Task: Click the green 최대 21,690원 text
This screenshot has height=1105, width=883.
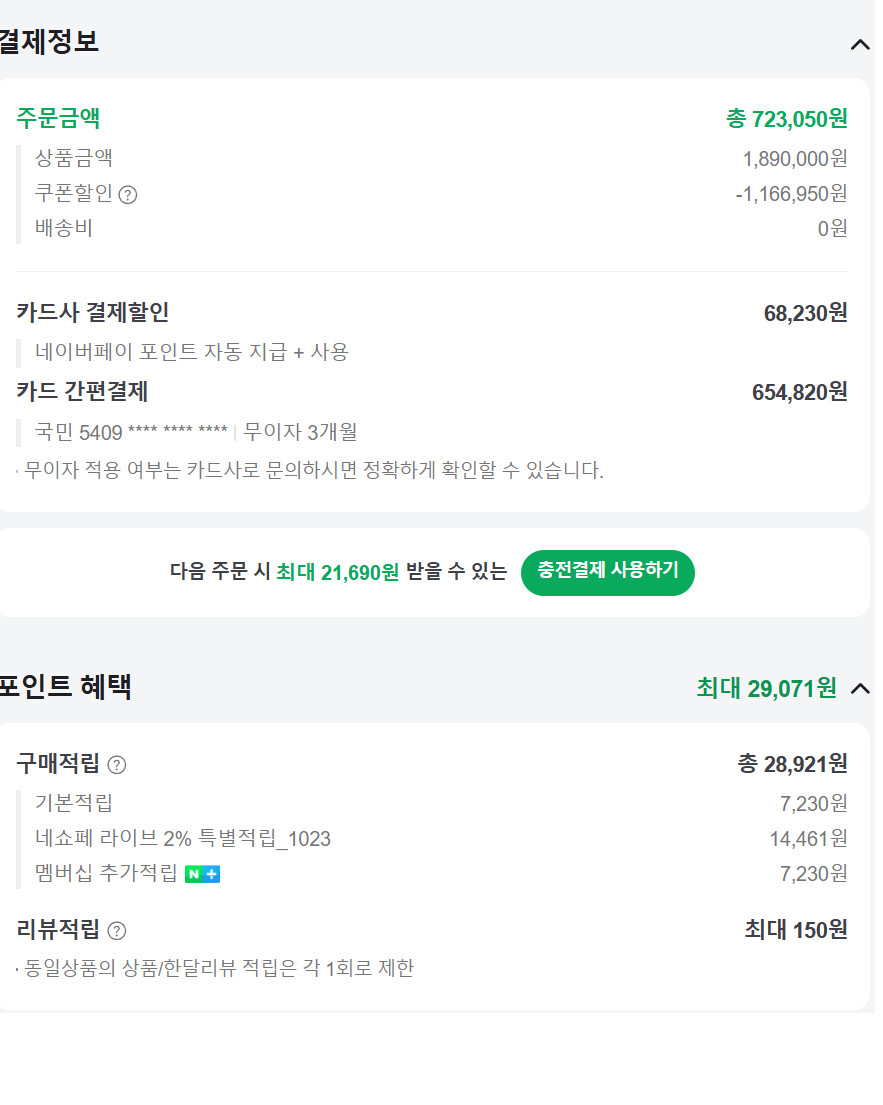Action: coord(337,572)
